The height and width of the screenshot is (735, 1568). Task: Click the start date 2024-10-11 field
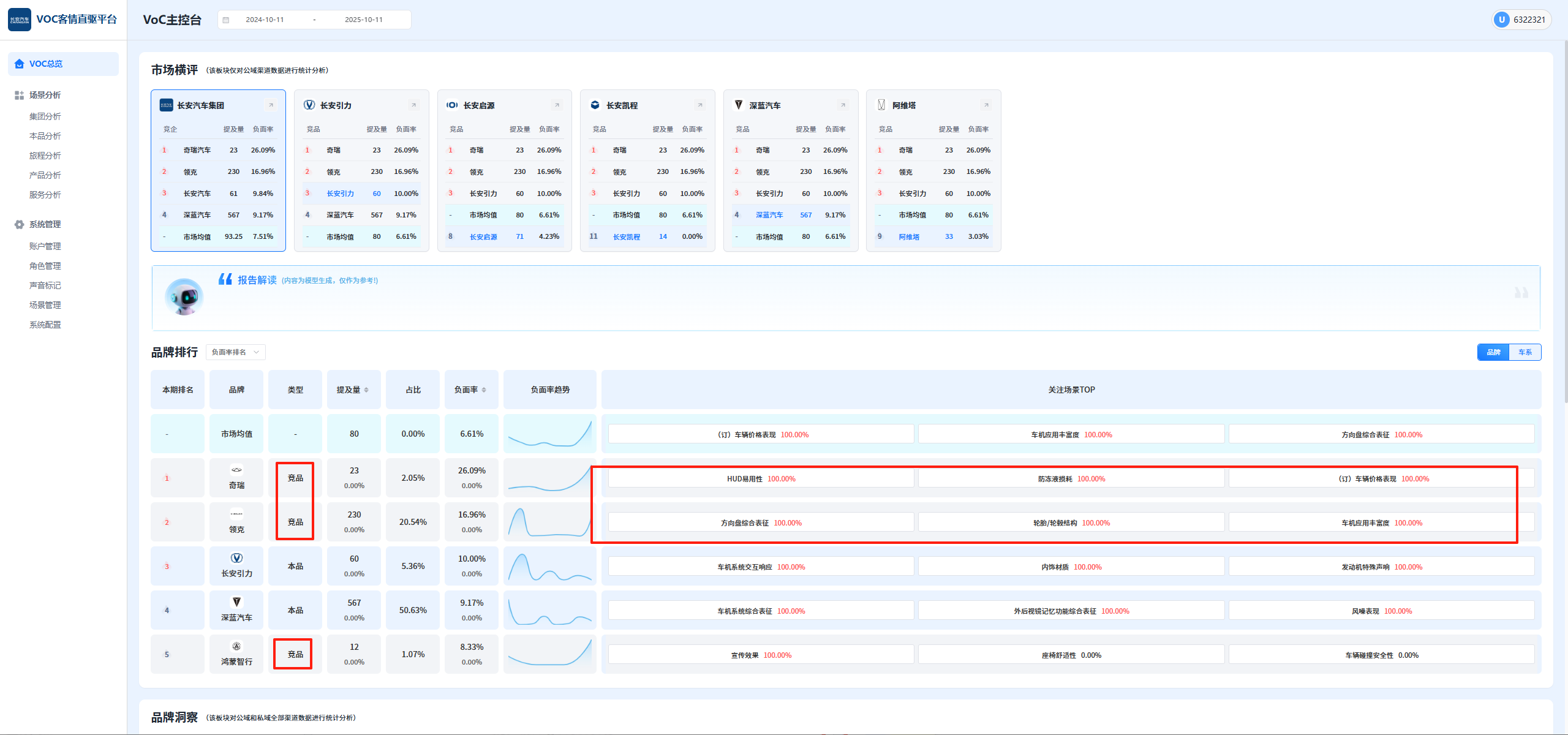coord(265,20)
